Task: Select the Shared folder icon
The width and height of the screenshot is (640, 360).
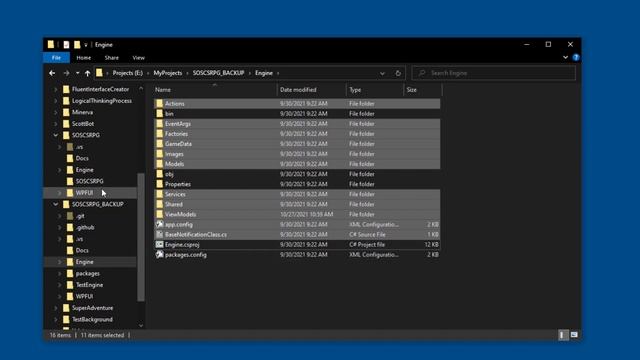Action: (159, 204)
